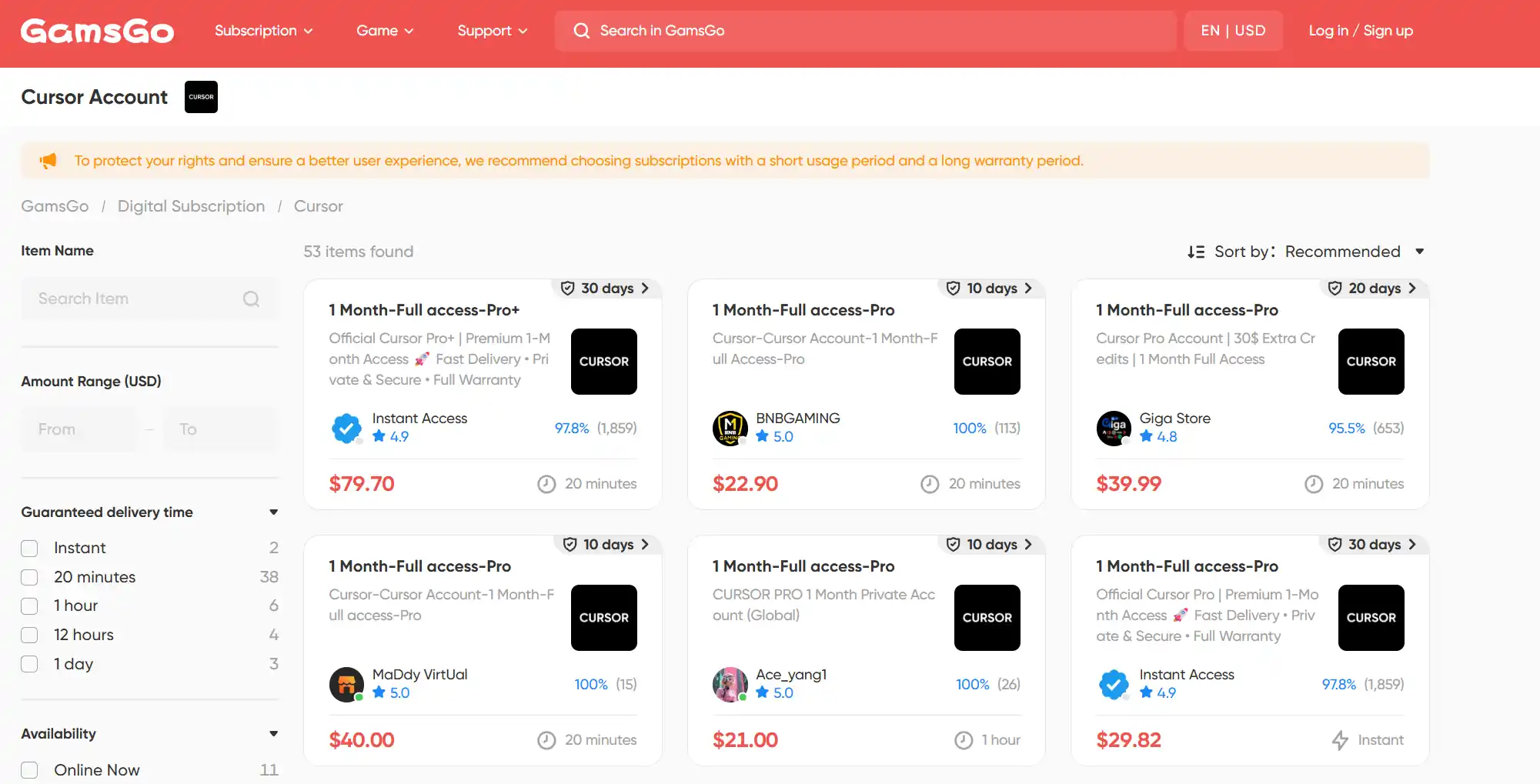Screen dimensions: 1540x784
Task: Open the Subscription dropdown menu
Action: (x=263, y=31)
